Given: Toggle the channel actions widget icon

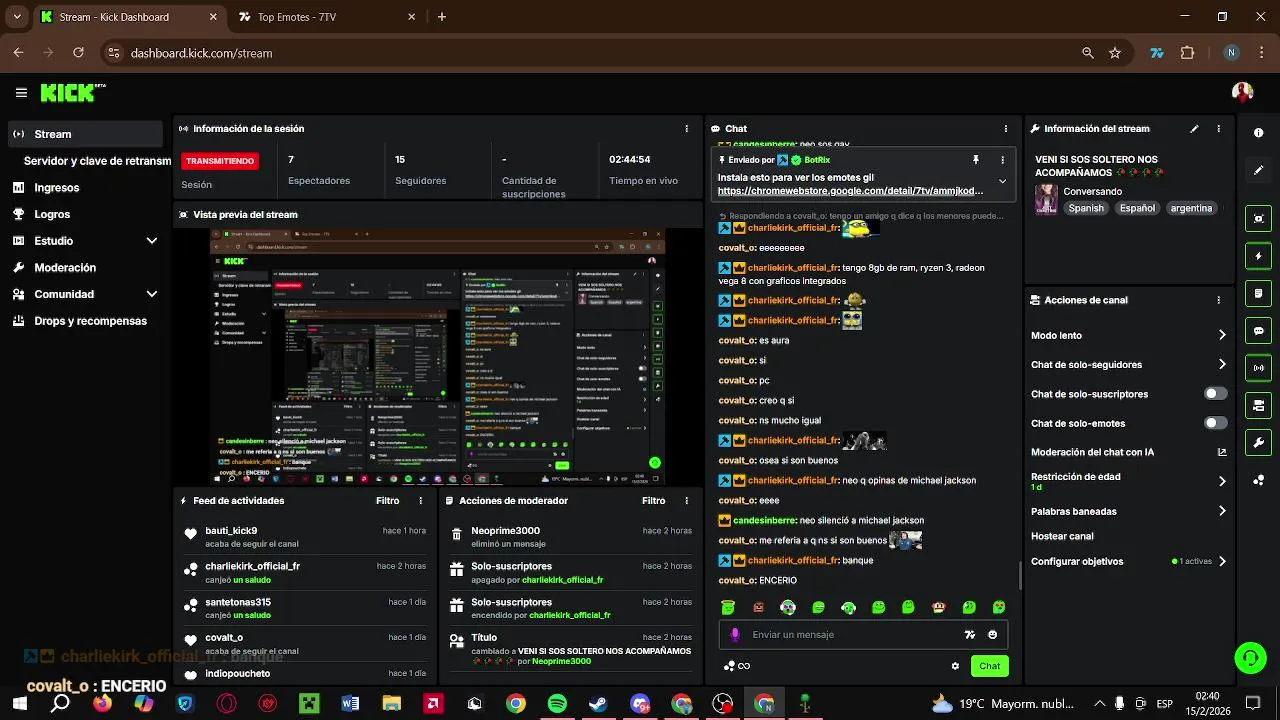Looking at the screenshot, I should (x=1258, y=405).
